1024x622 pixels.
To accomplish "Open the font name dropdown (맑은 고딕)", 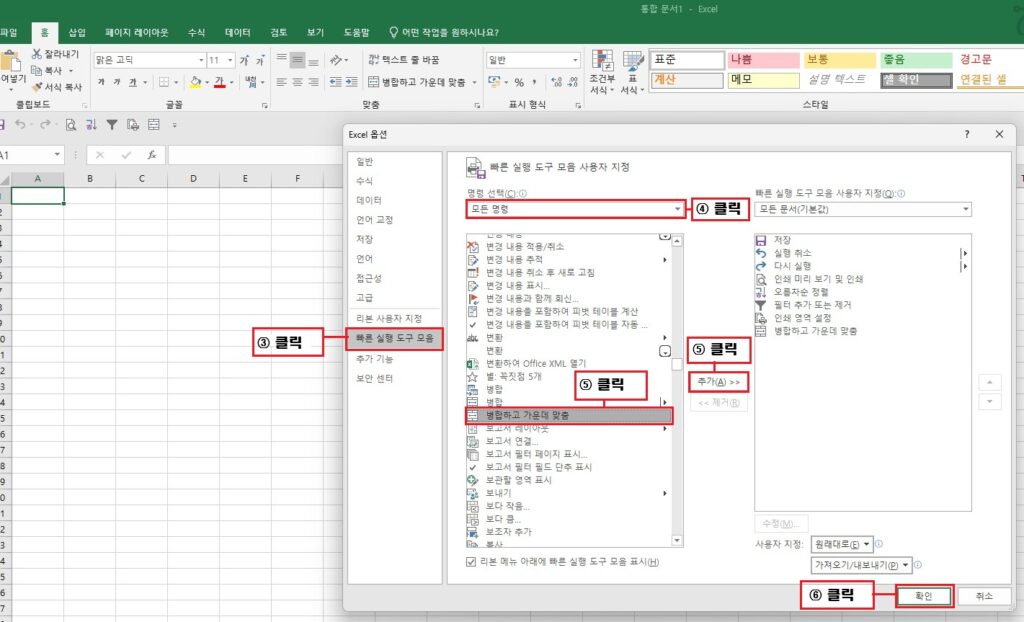I will (201, 60).
